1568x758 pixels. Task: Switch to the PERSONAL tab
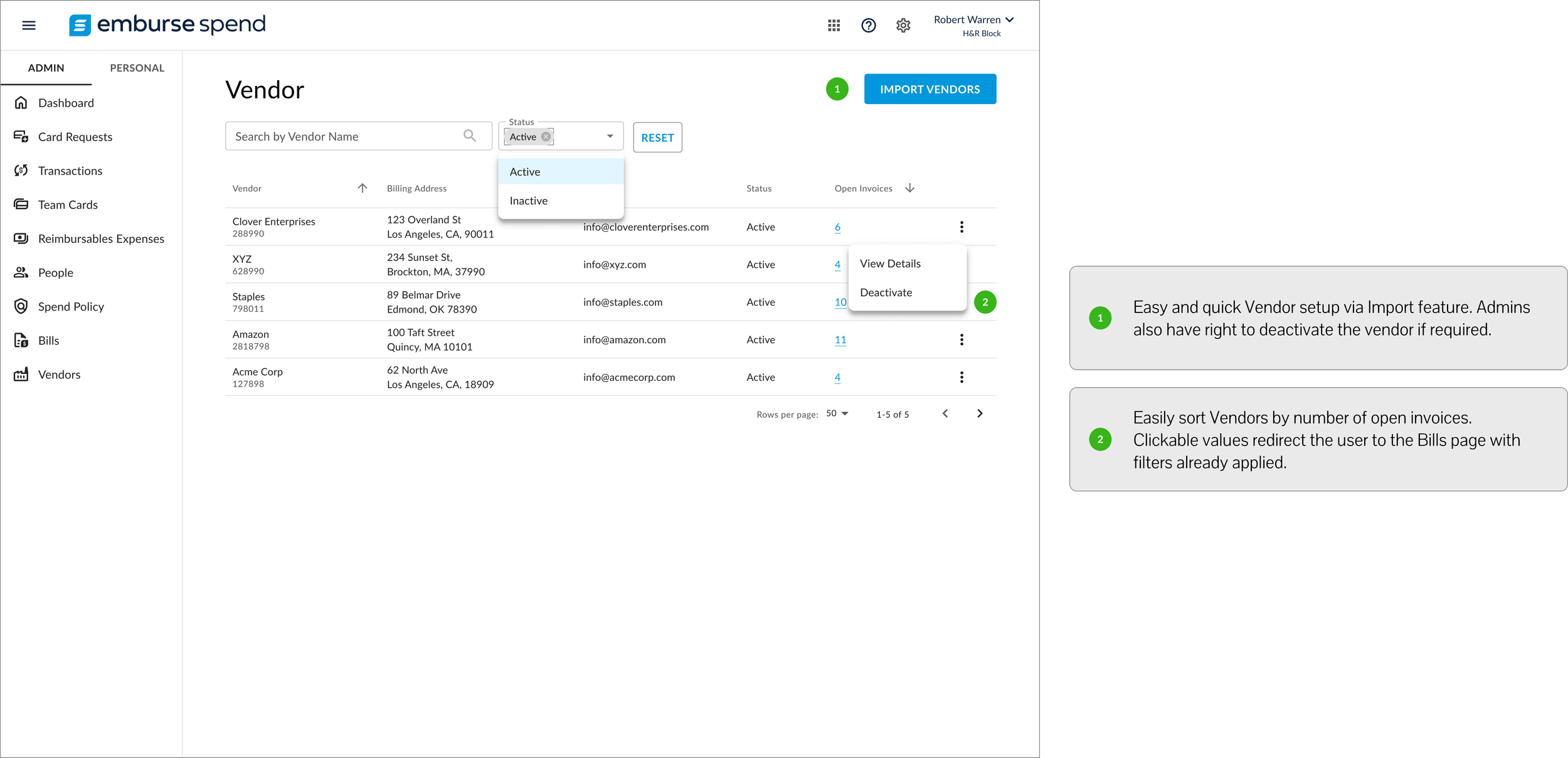[137, 68]
